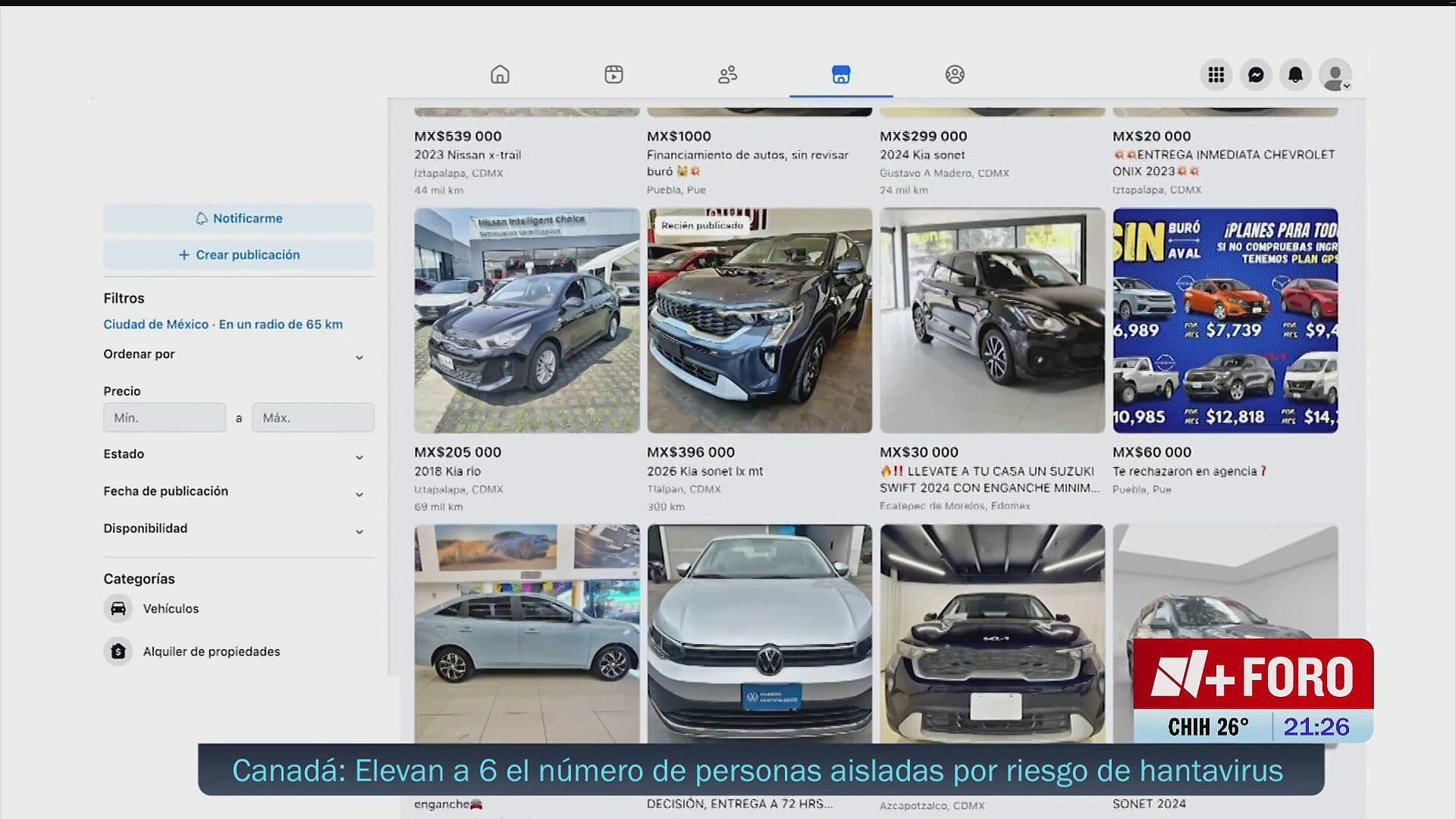Select Alquiler de propiedades category
Screen dimensions: 1456x819
(212, 651)
